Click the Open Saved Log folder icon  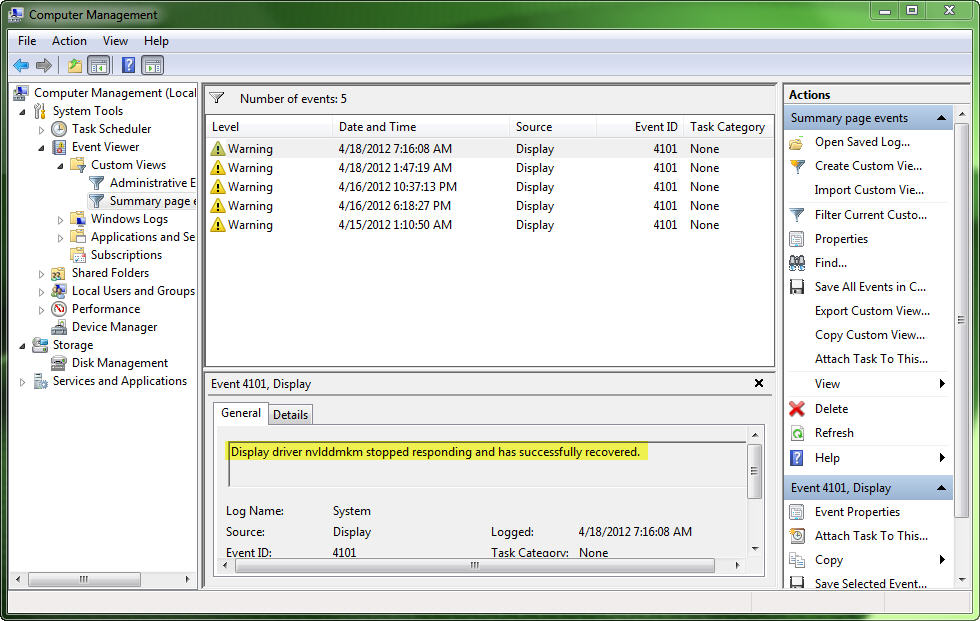(796, 143)
